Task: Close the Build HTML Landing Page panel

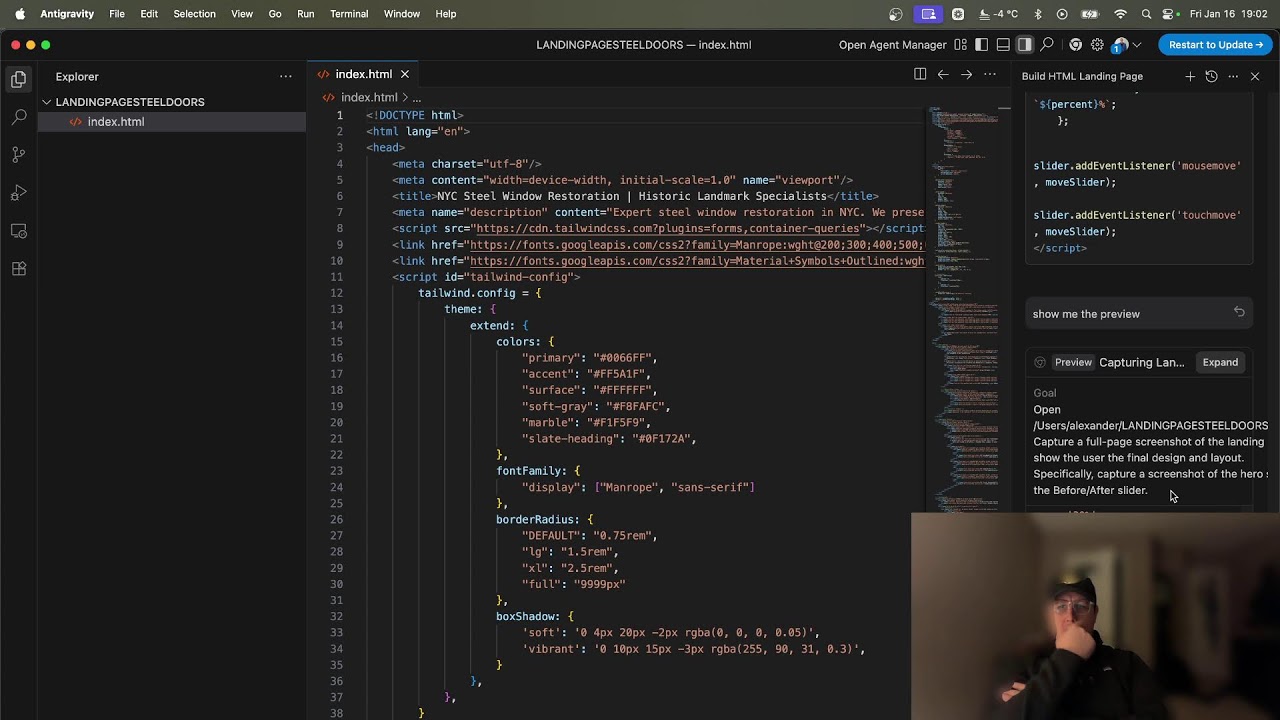Action: 1255,76
